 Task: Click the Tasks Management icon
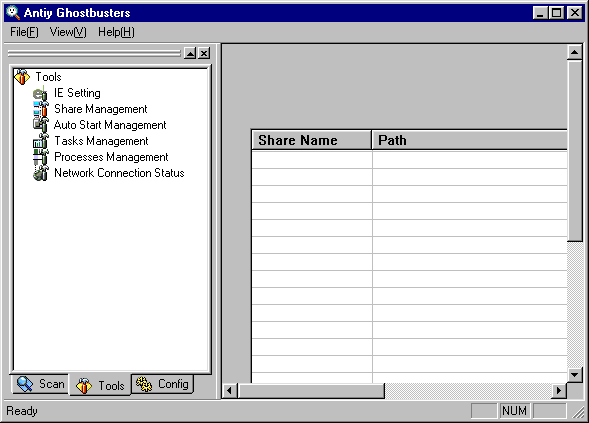coord(41,141)
